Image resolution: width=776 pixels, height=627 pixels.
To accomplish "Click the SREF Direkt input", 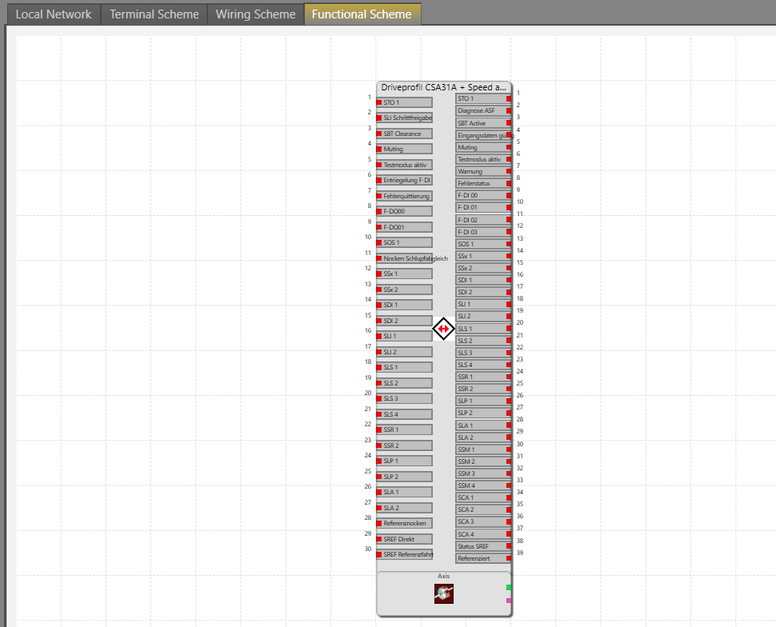I will [404, 539].
